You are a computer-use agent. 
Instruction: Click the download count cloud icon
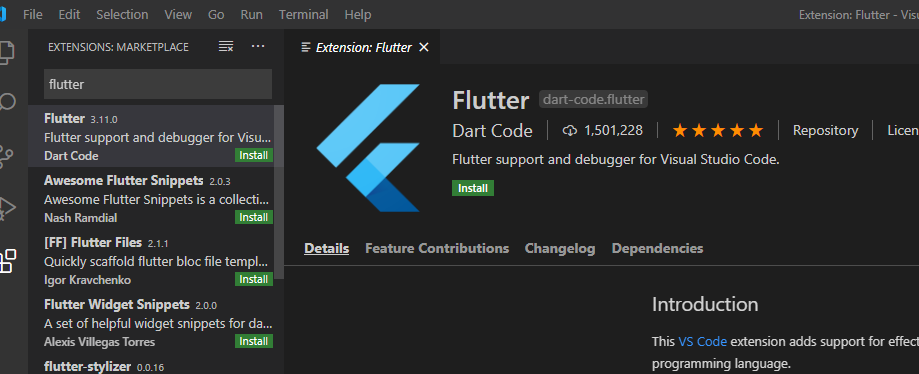pos(569,131)
